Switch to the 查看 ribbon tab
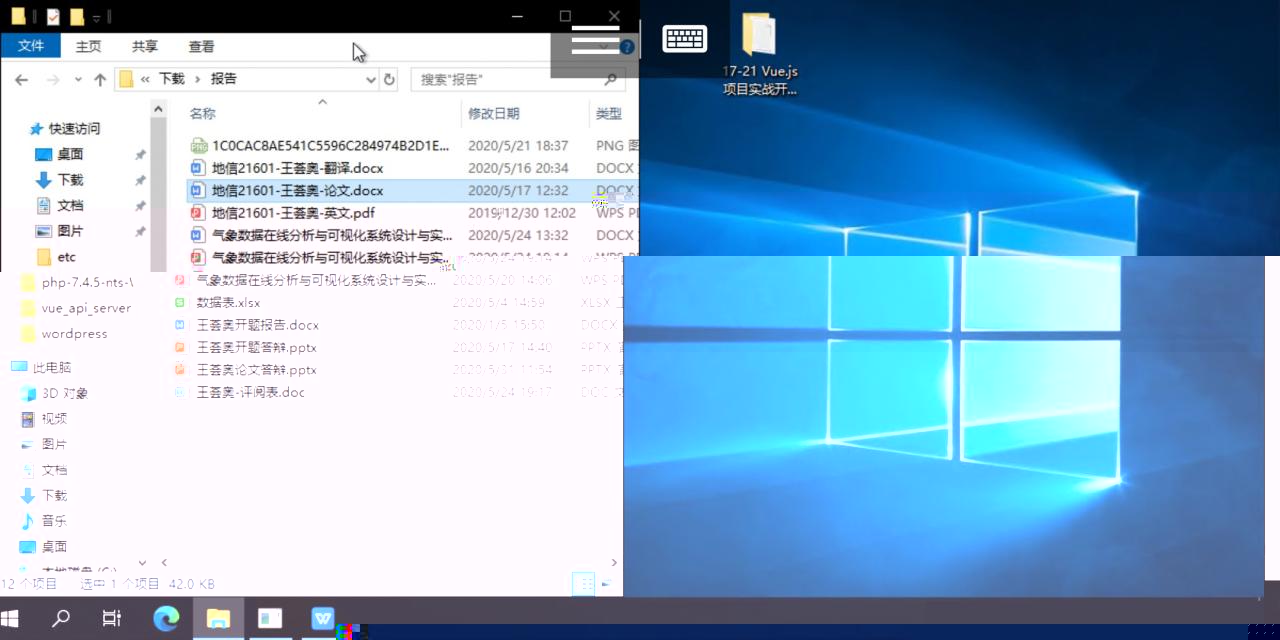Viewport: 1280px width, 640px height. point(201,46)
